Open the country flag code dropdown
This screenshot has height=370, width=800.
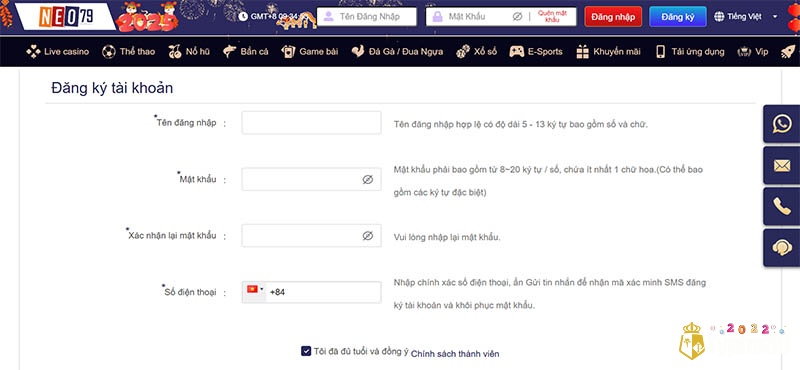tap(255, 292)
